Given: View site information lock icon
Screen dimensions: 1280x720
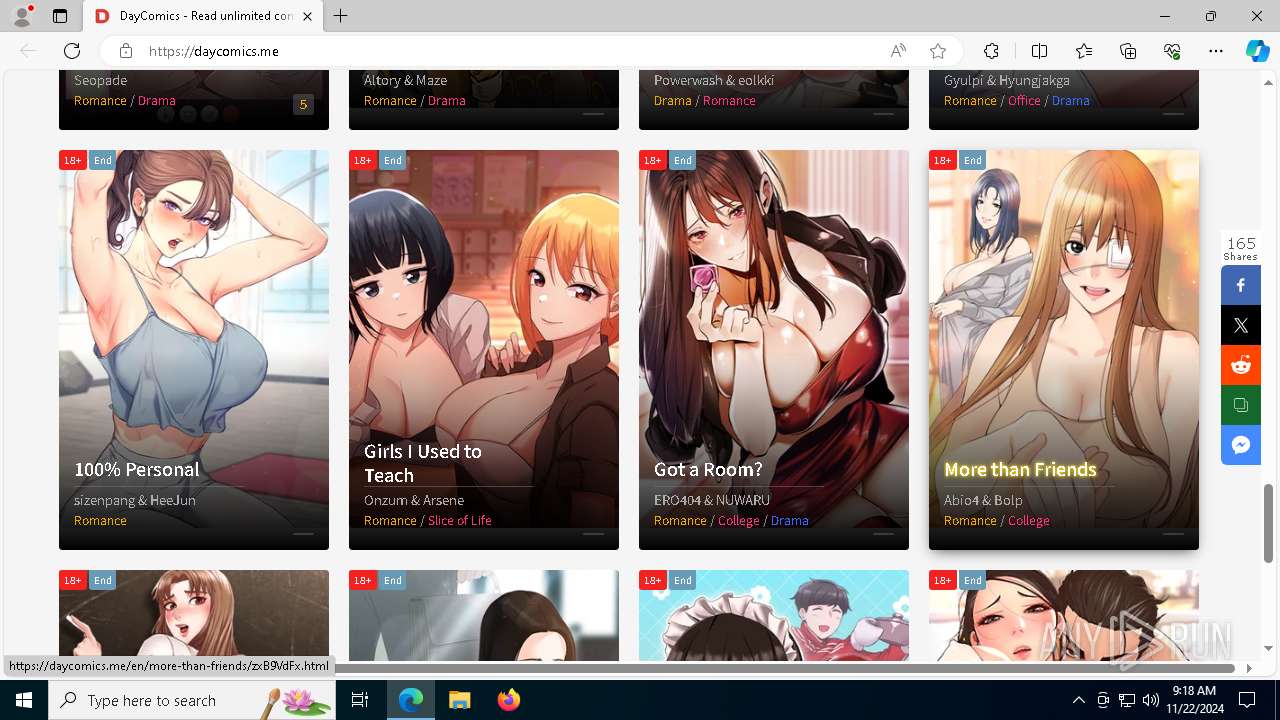Looking at the screenshot, I should (126, 51).
